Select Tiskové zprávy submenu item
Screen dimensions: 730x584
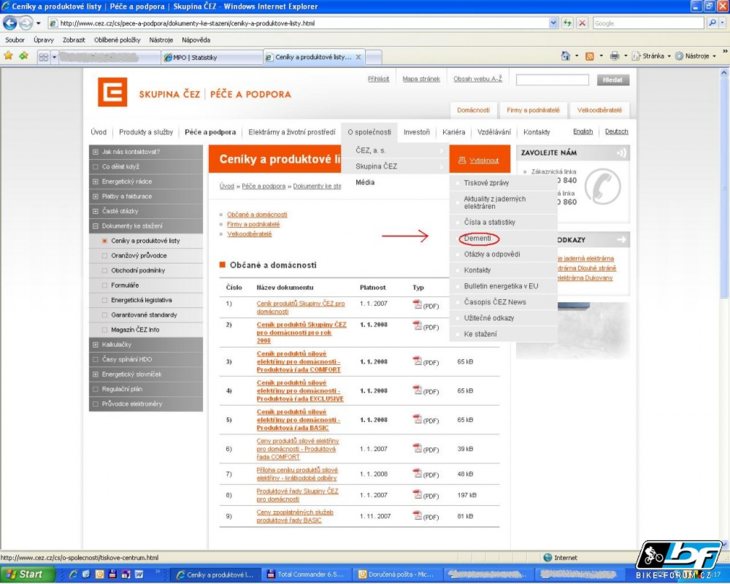[x=486, y=183]
